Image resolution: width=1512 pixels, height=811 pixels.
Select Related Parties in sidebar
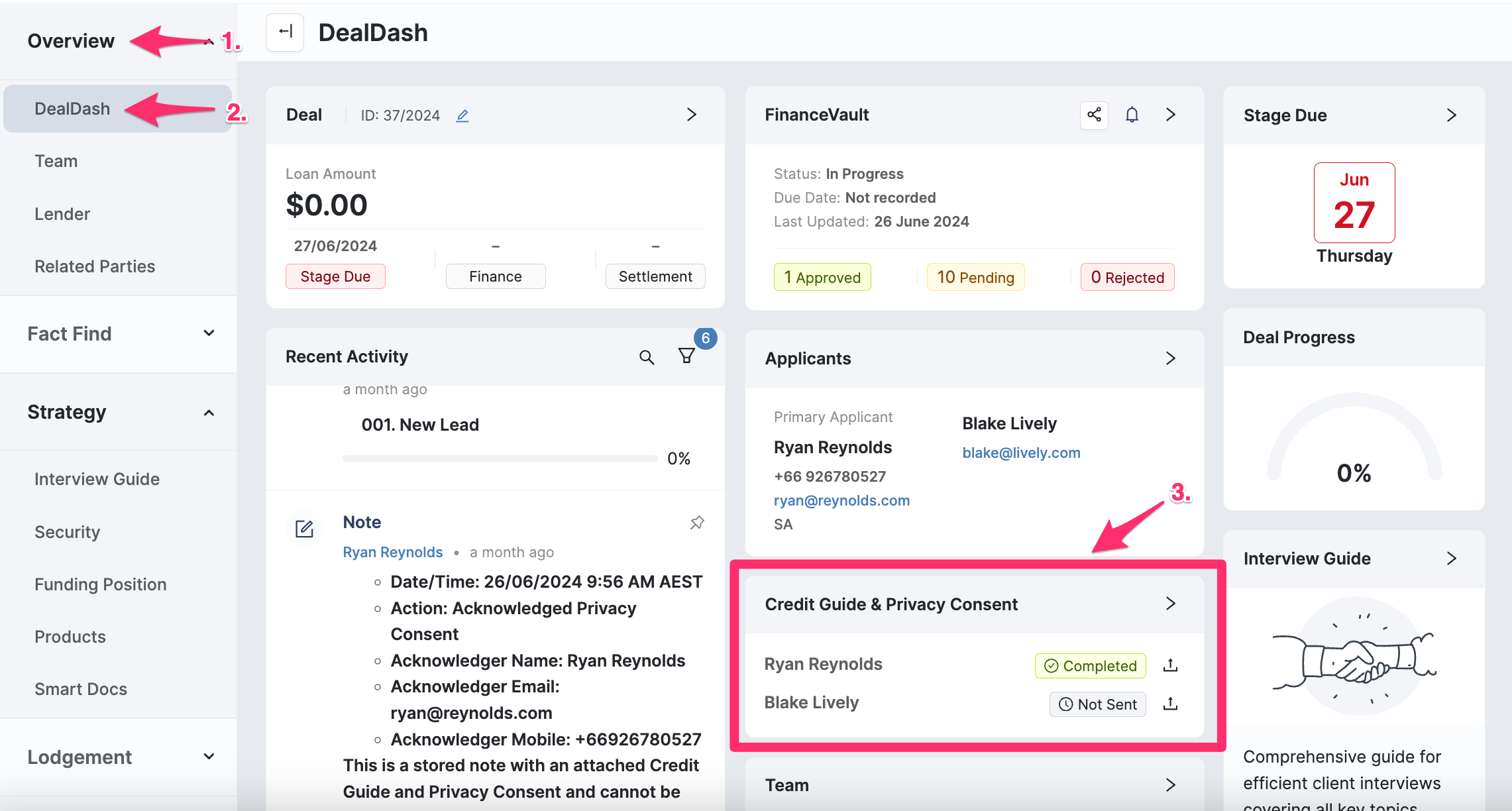pos(95,266)
